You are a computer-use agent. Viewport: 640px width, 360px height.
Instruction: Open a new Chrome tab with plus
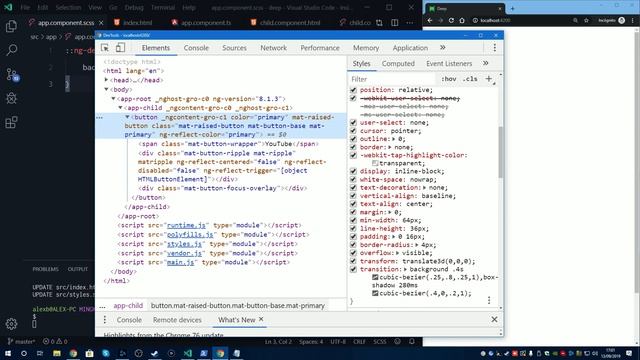(x=513, y=8)
